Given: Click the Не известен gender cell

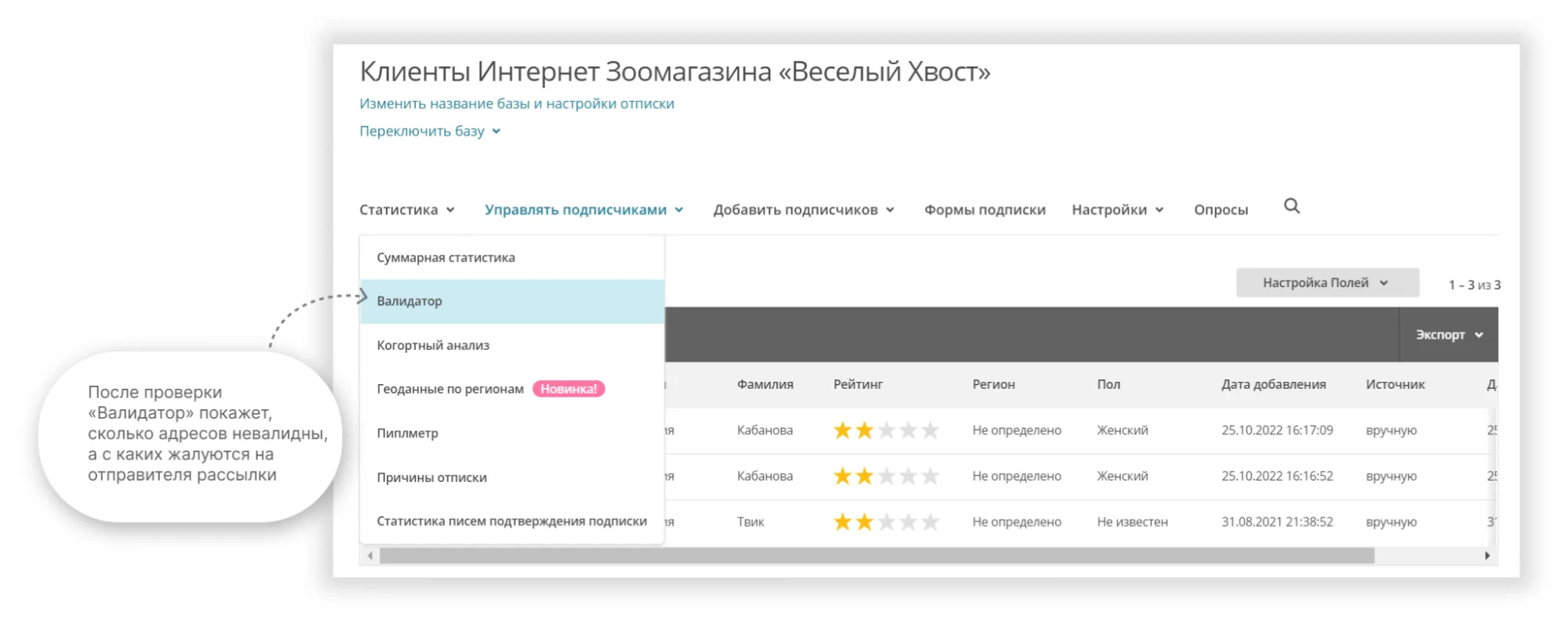Looking at the screenshot, I should click(1132, 522).
